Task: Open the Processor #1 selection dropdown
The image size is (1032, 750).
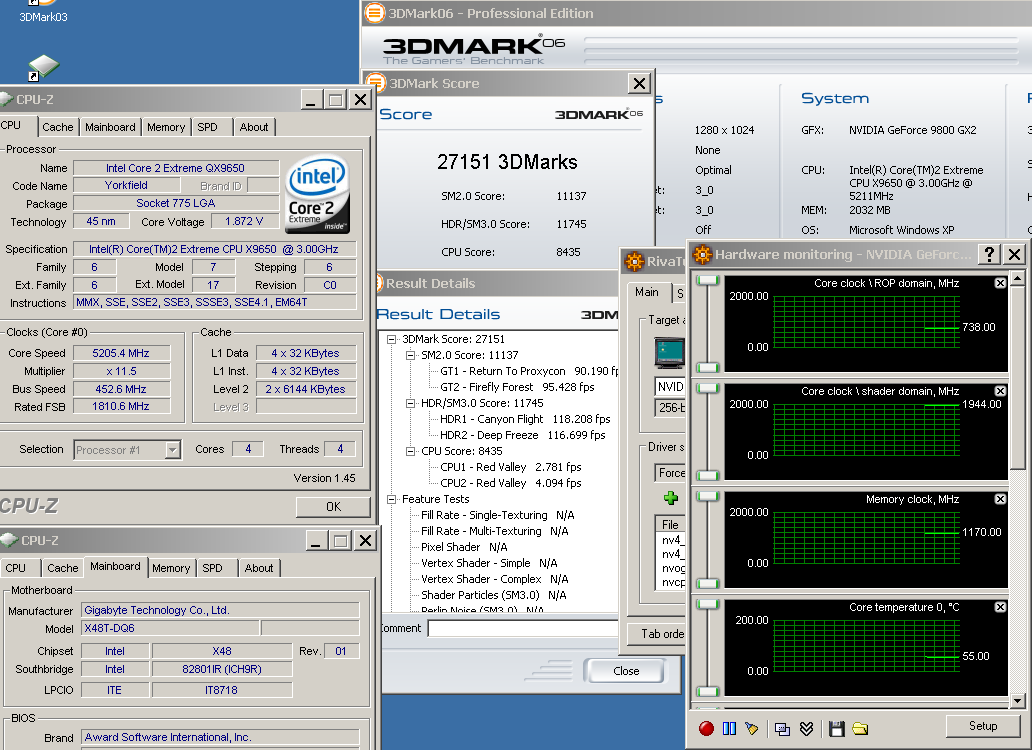Action: [x=172, y=450]
